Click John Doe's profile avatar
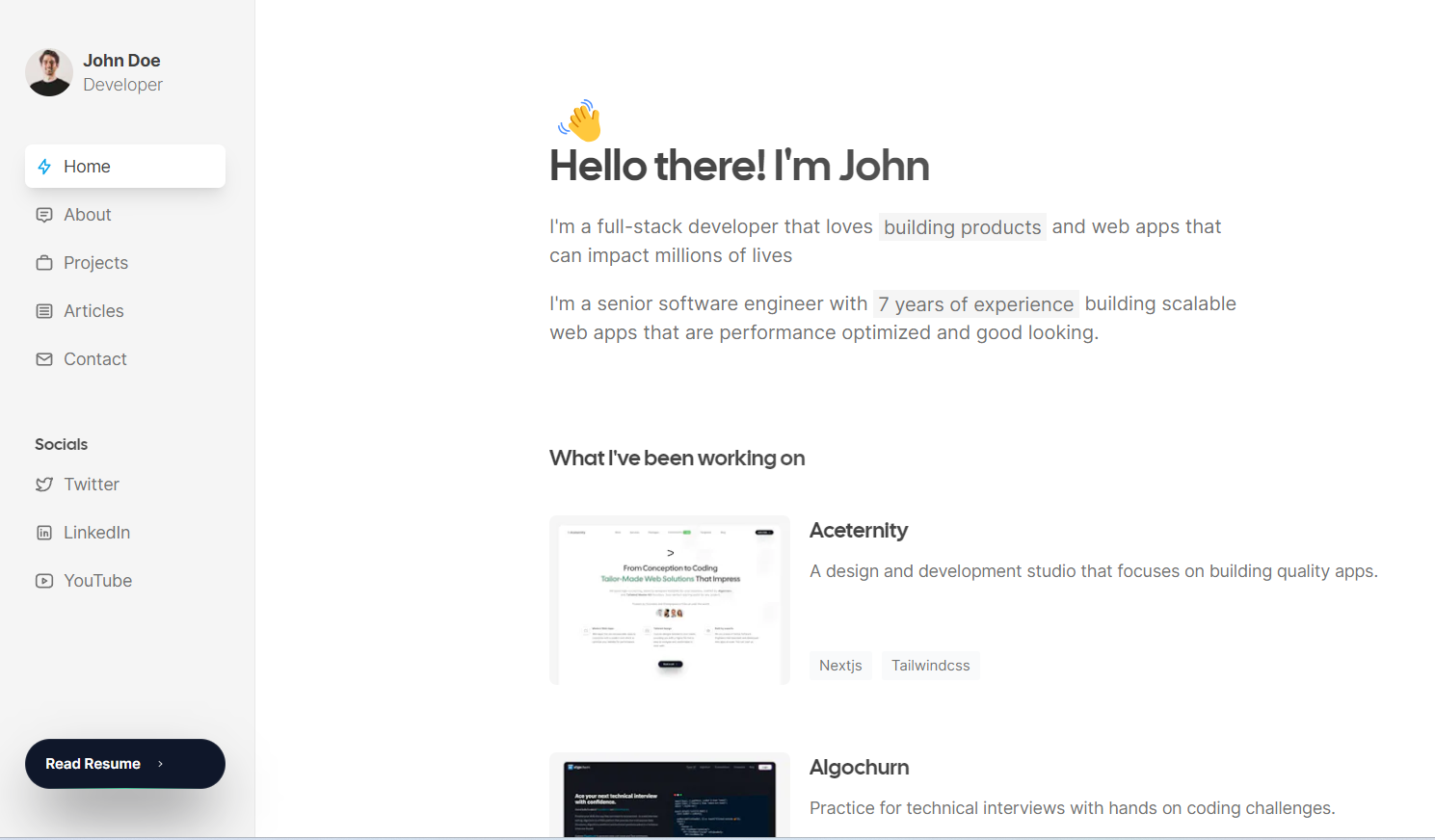 click(x=49, y=72)
